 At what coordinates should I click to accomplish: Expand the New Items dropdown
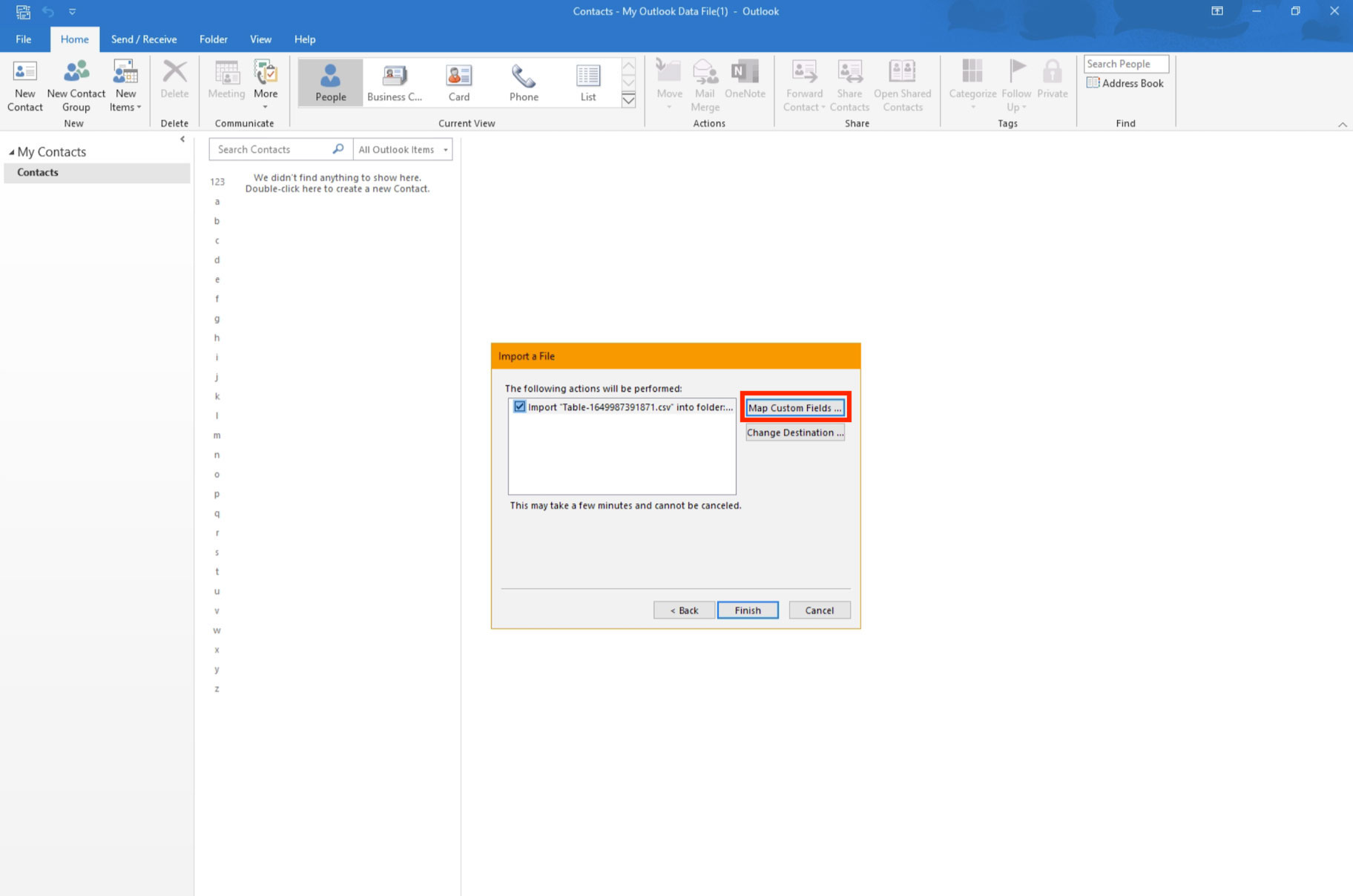[125, 100]
